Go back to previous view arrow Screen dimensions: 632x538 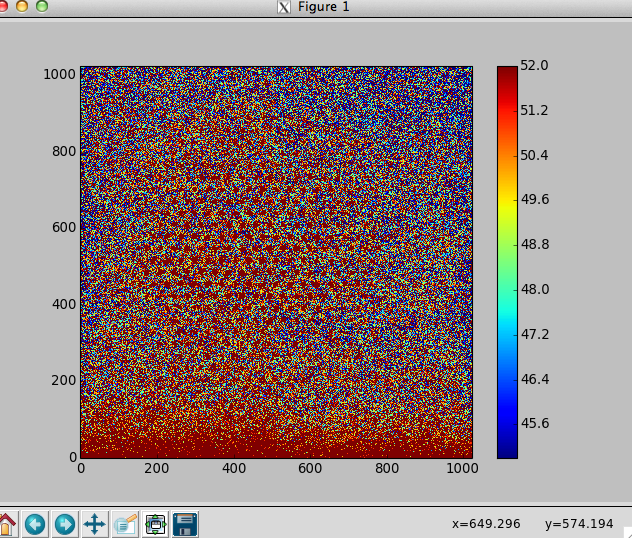coord(35,524)
